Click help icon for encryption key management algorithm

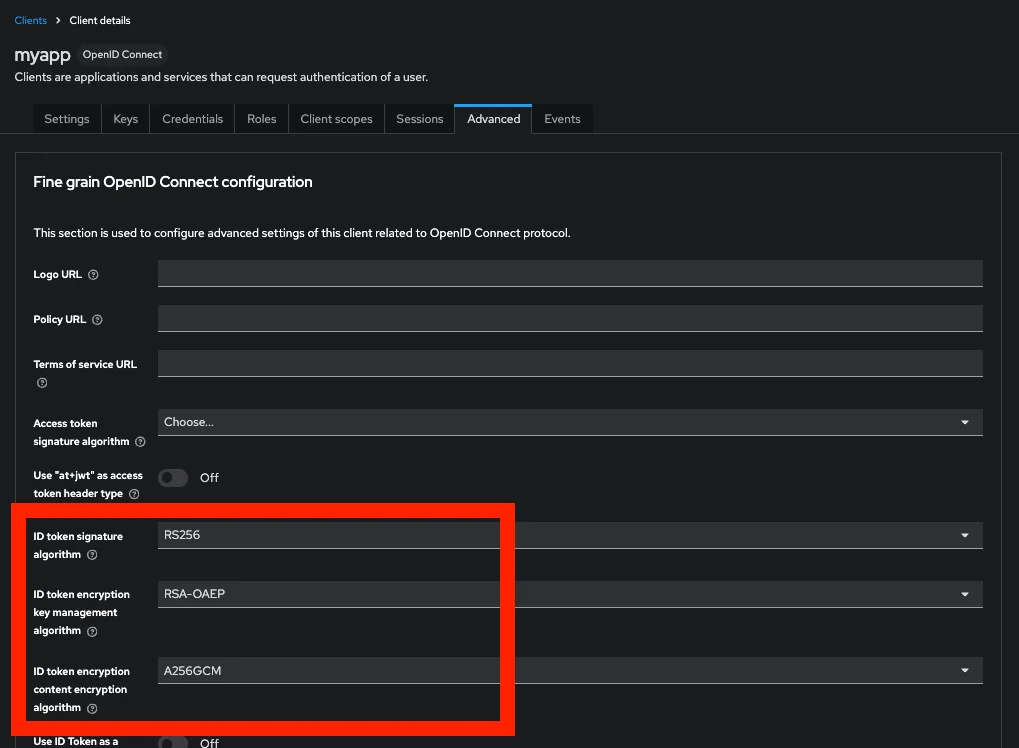pos(92,632)
